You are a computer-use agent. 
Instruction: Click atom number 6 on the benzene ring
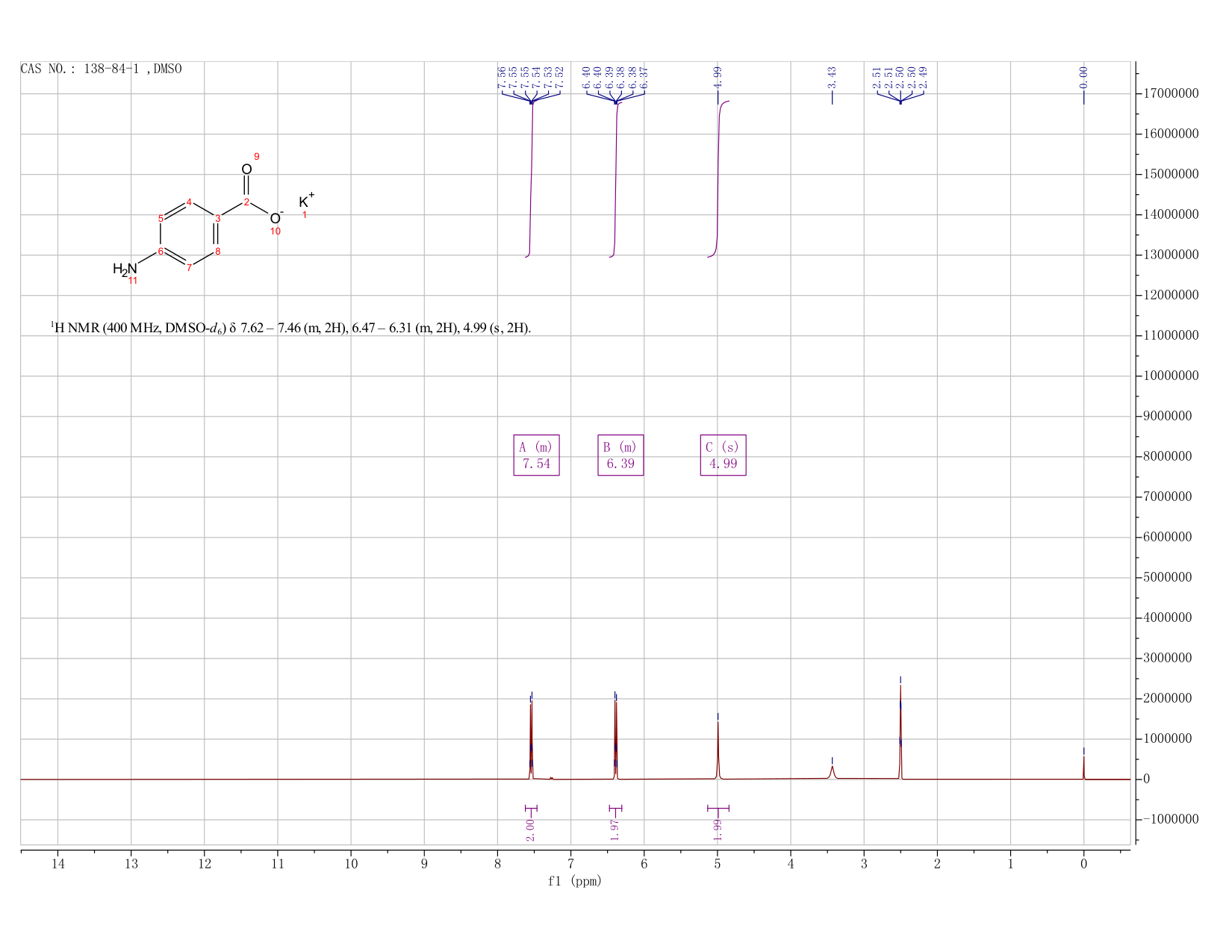161,251
